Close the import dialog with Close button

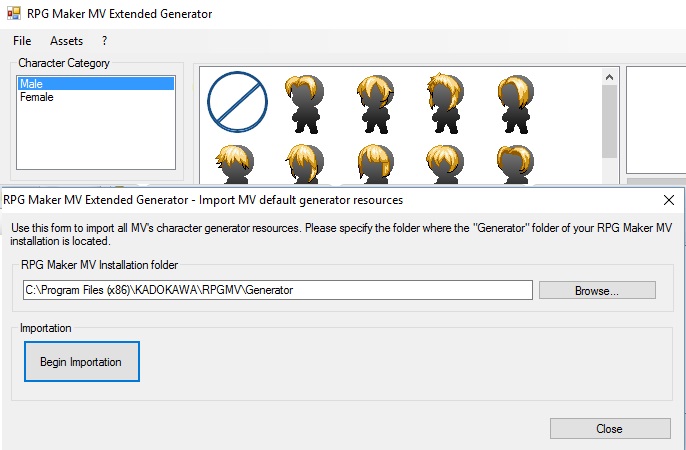[x=610, y=429]
